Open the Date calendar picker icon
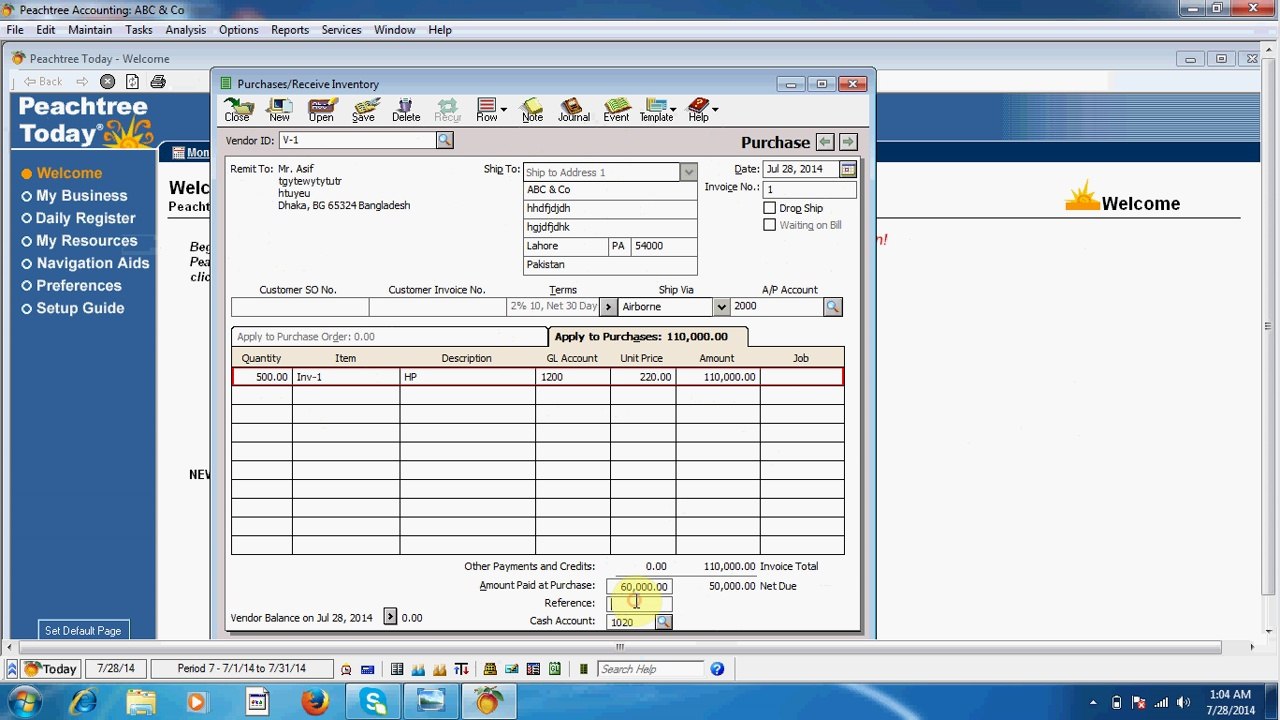The image size is (1280, 720). coord(848,169)
